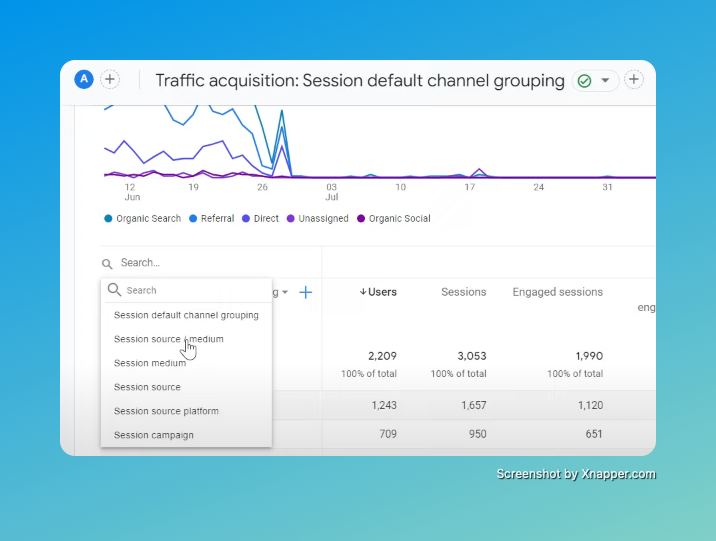This screenshot has width=716, height=541.
Task: Click the blue "A" segment badge
Action: 84,80
